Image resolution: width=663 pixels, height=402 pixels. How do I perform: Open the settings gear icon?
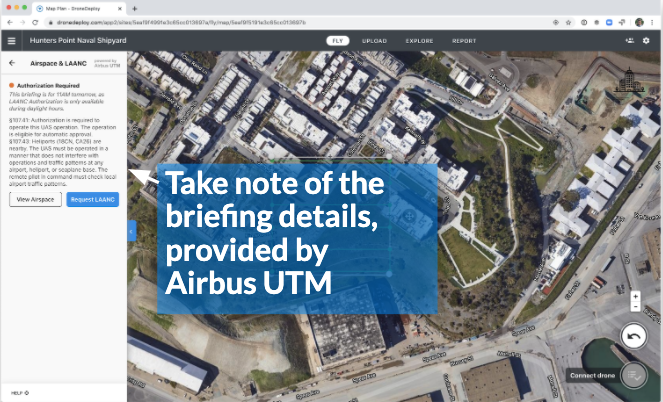point(646,41)
